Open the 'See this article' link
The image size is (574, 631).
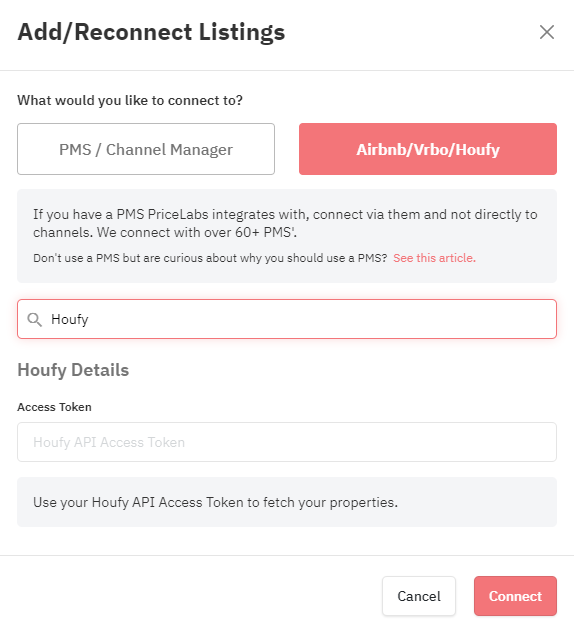click(434, 258)
